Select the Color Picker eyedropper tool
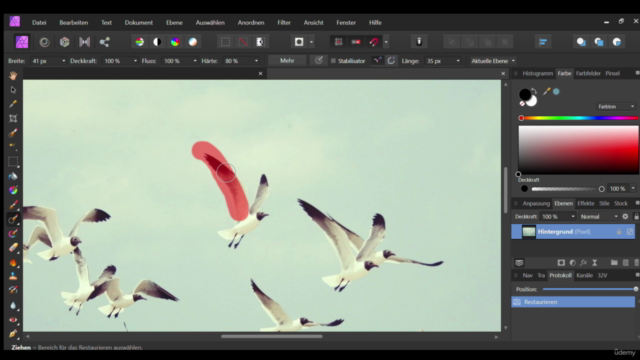The image size is (640, 360). (x=13, y=104)
